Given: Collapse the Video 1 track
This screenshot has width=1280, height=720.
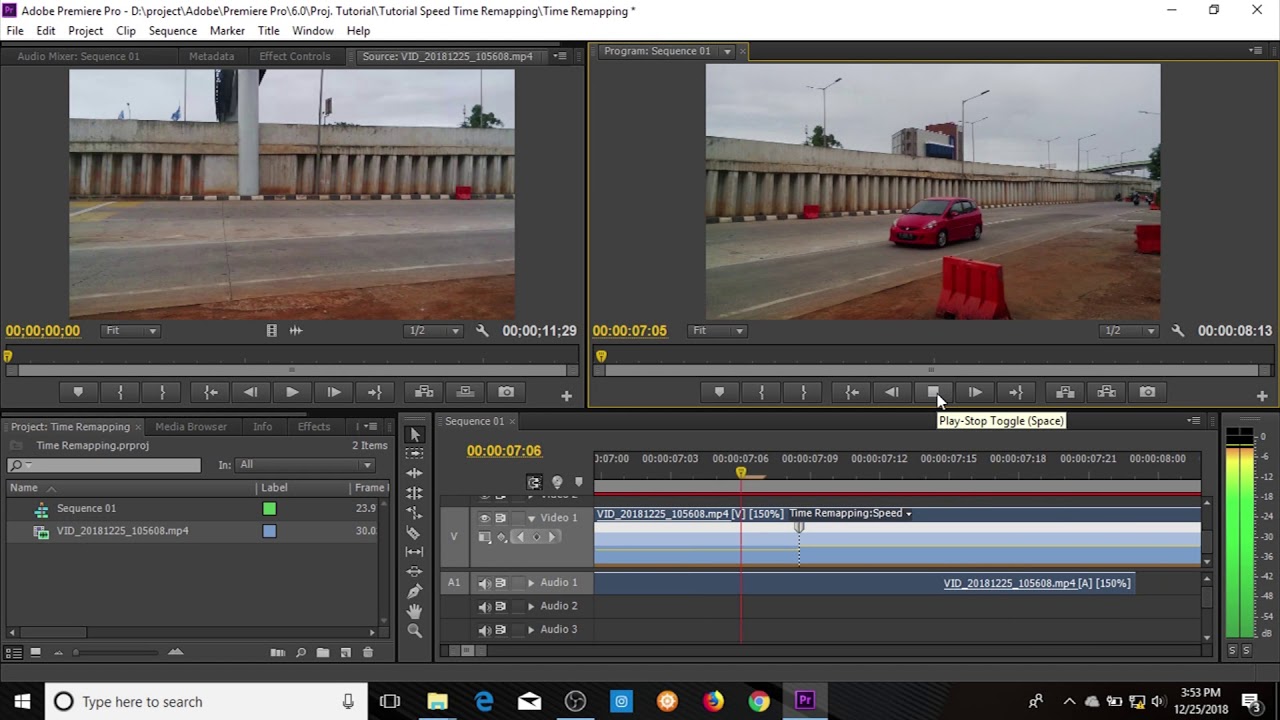Looking at the screenshot, I should pyautogui.click(x=531, y=518).
